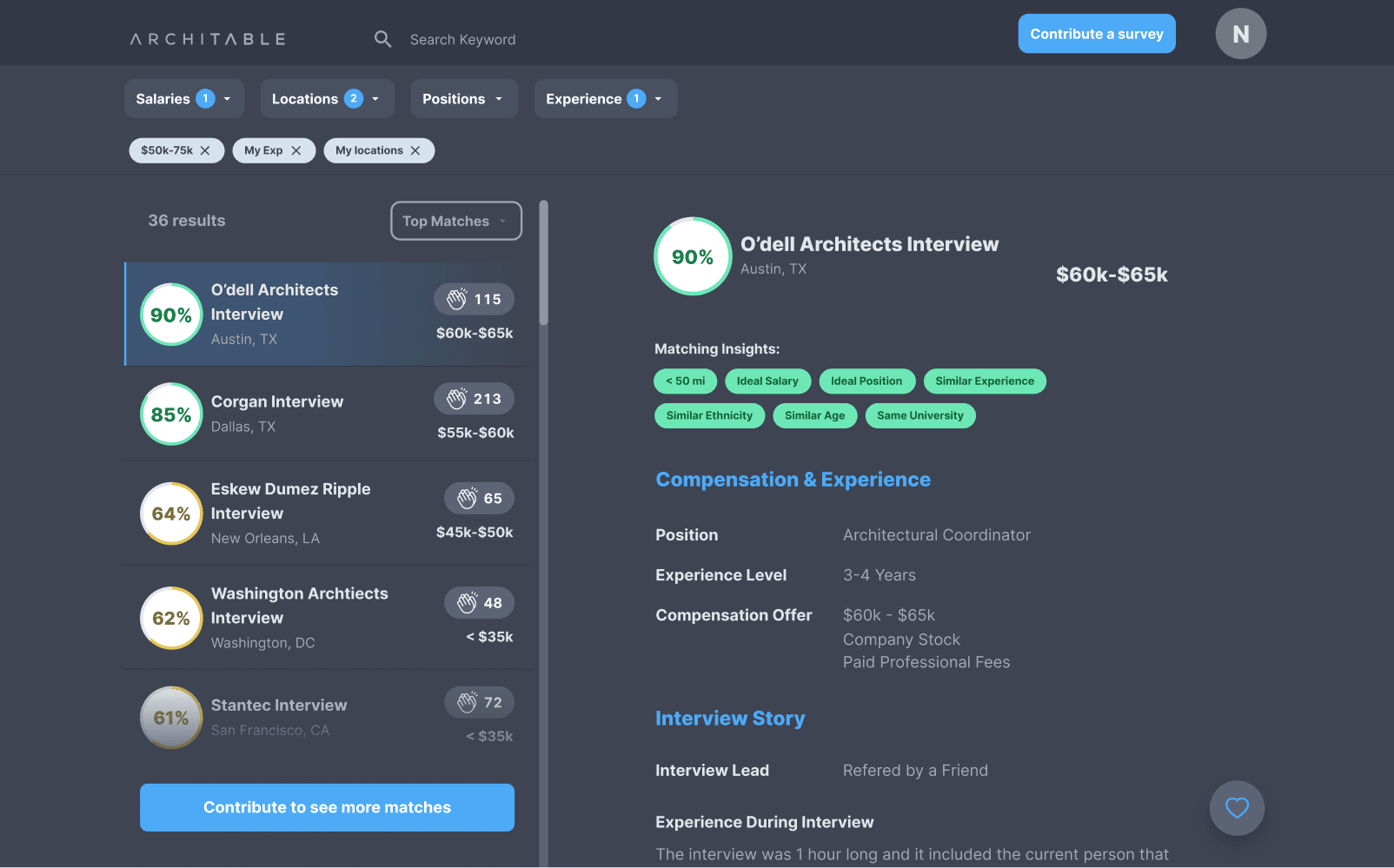
Task: Open the Positions filter menu
Action: tap(464, 99)
